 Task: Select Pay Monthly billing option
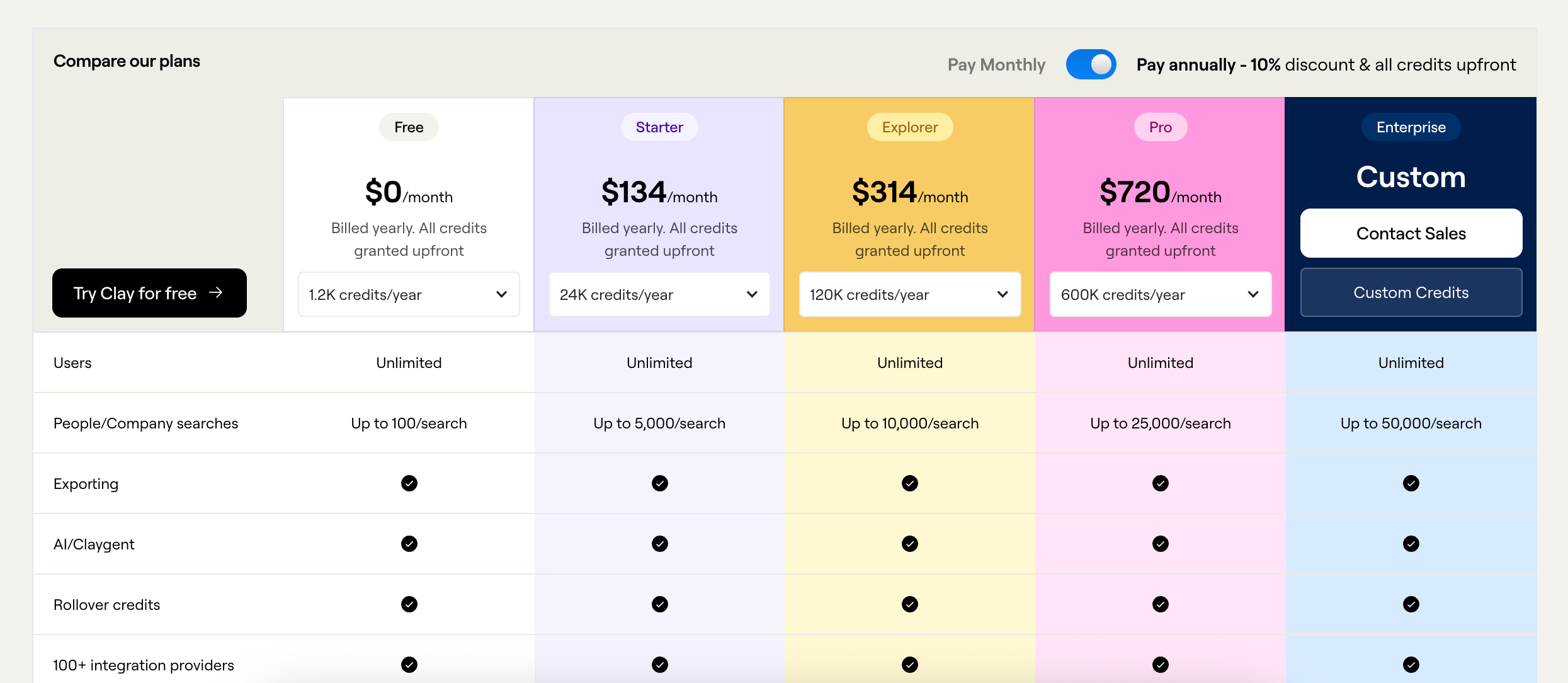tap(996, 64)
